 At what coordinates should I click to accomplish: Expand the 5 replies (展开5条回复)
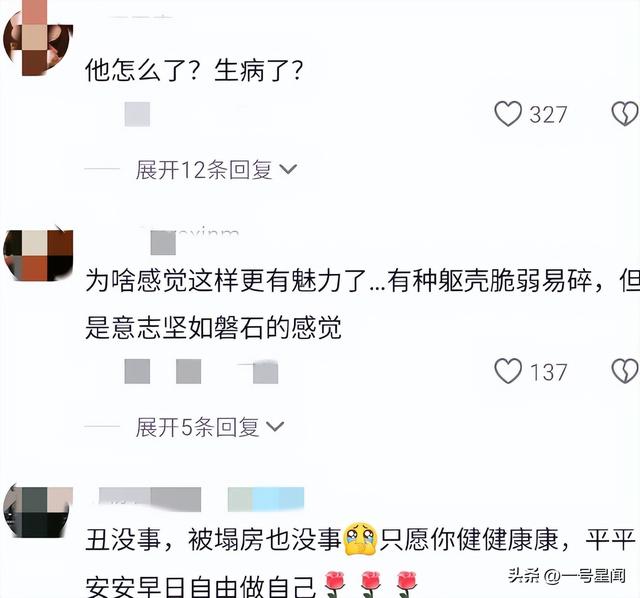[209, 427]
